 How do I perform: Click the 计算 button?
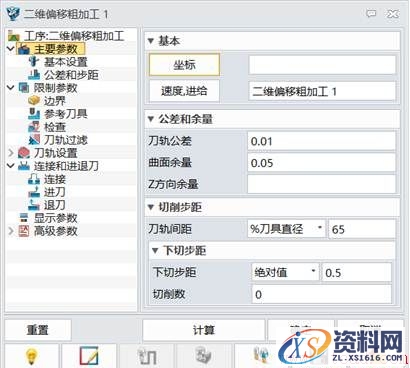pyautogui.click(x=204, y=330)
